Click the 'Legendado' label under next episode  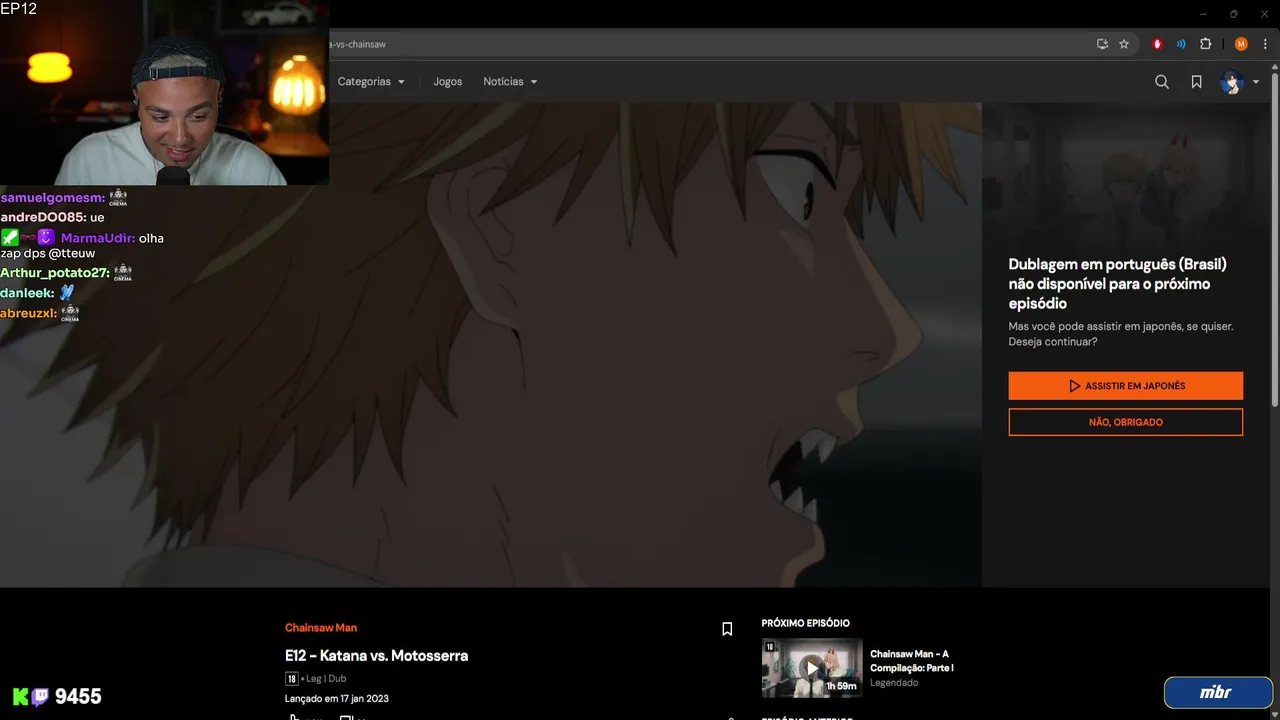click(894, 683)
